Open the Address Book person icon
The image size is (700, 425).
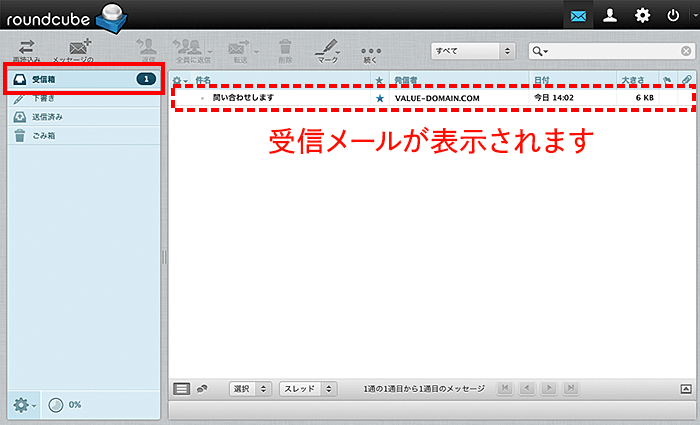pyautogui.click(x=609, y=16)
